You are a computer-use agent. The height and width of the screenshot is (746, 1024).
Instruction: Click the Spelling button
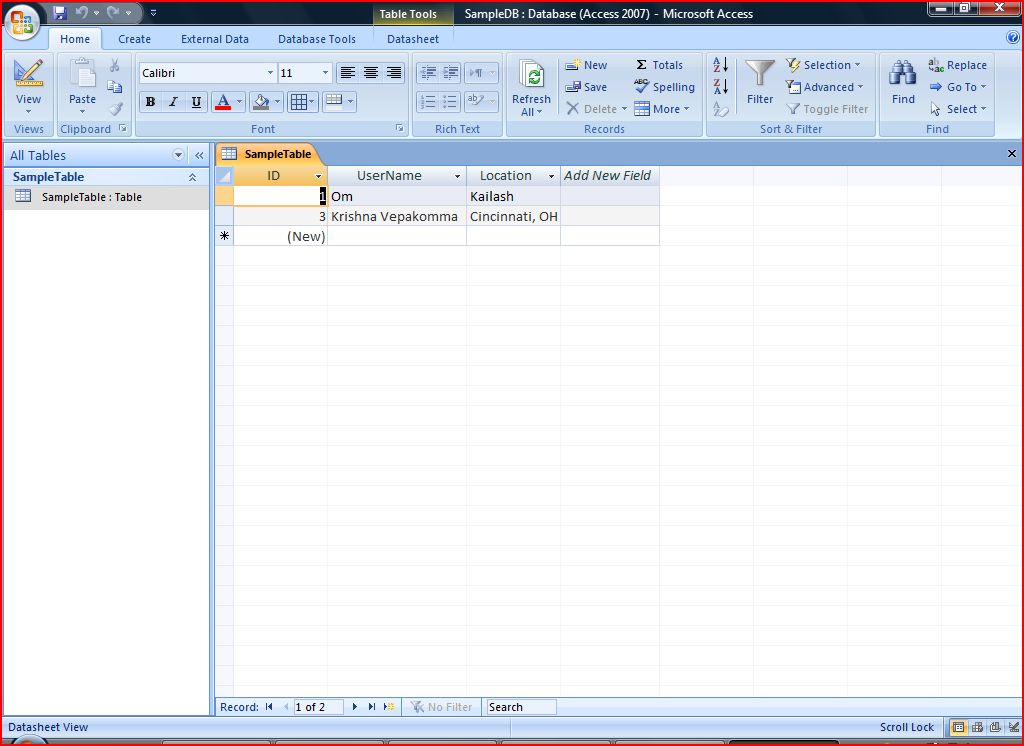[x=664, y=87]
